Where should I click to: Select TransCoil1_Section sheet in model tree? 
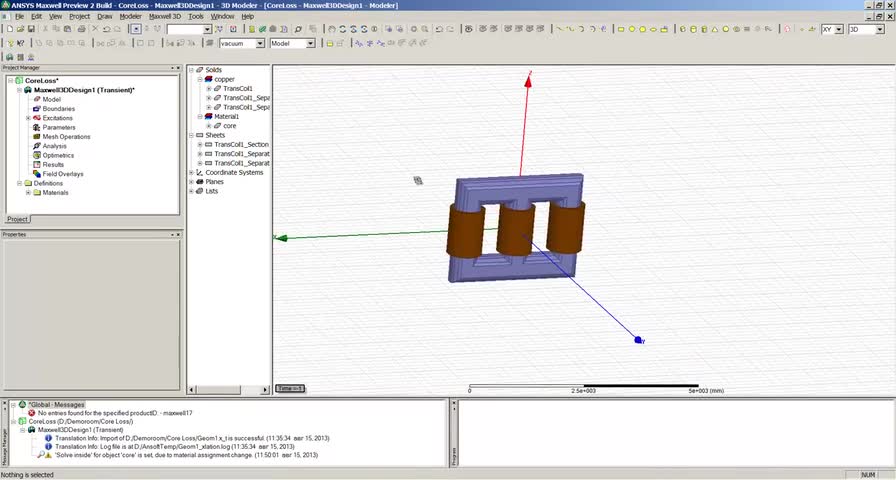click(241, 145)
